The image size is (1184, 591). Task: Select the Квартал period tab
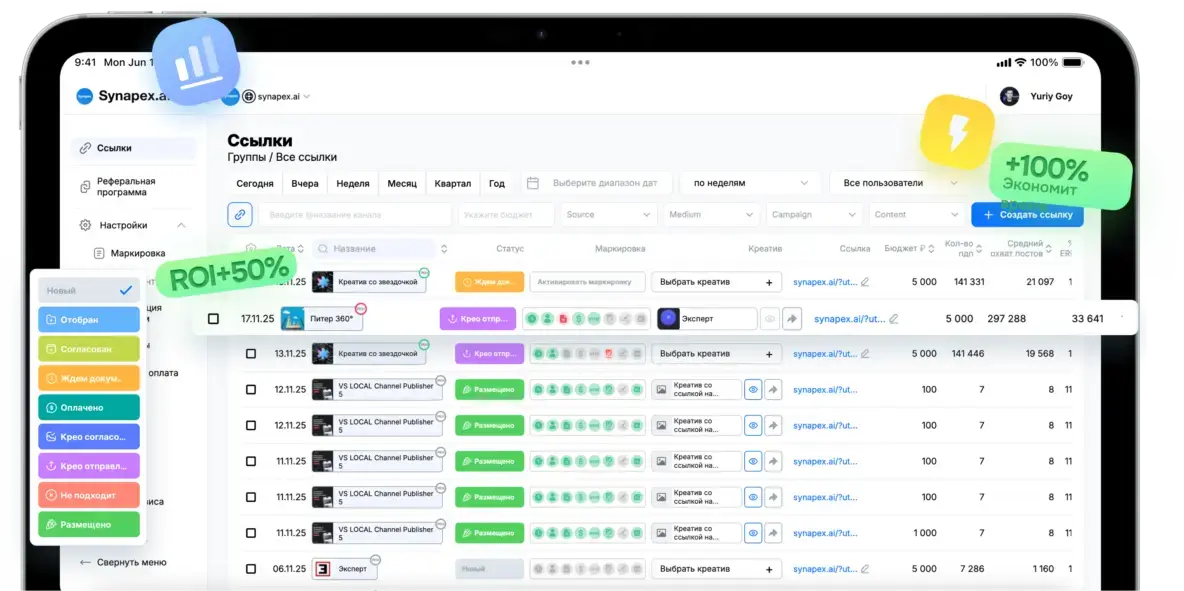(452, 184)
